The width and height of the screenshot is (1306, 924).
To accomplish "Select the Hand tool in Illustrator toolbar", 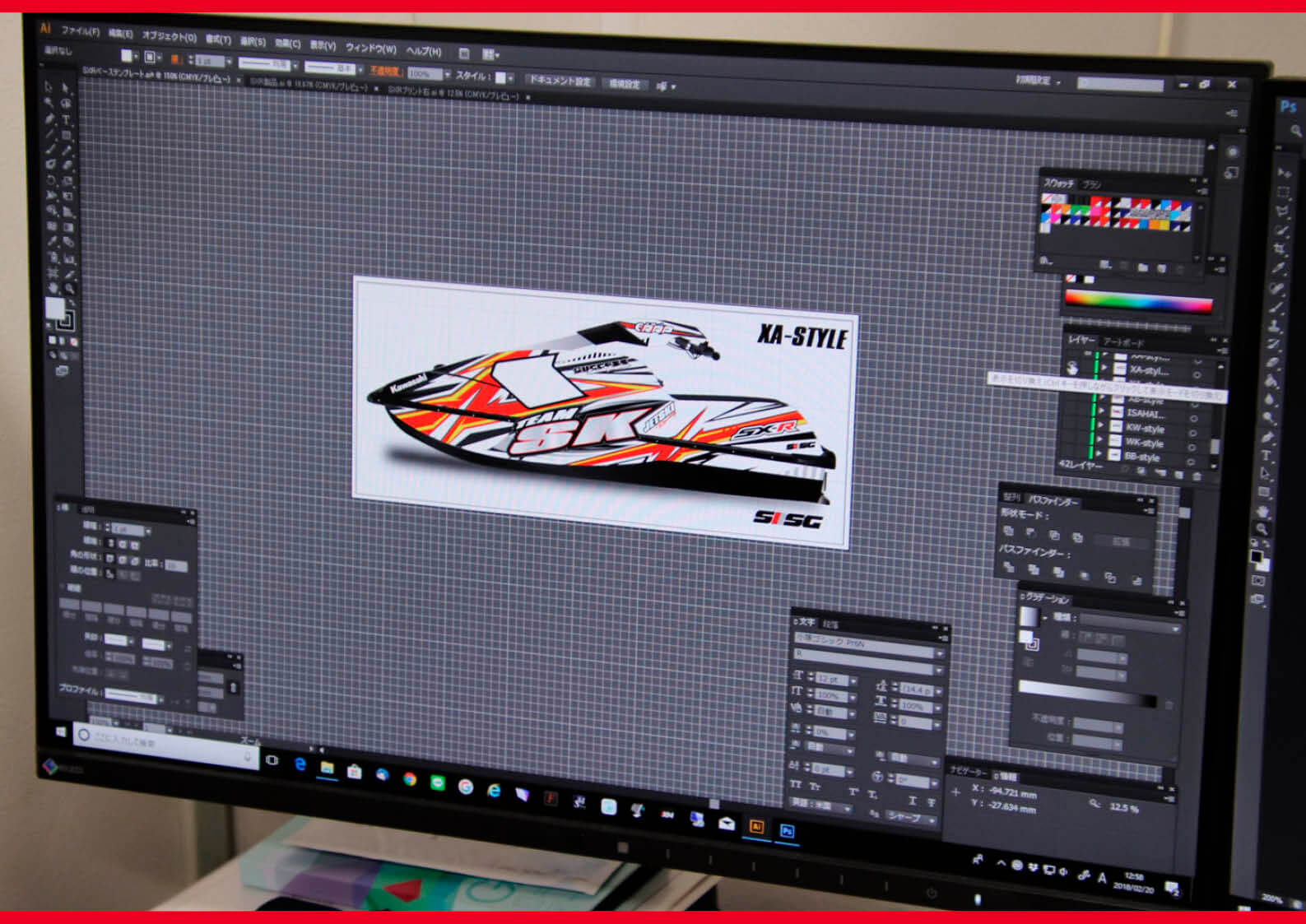I will pos(52,288).
